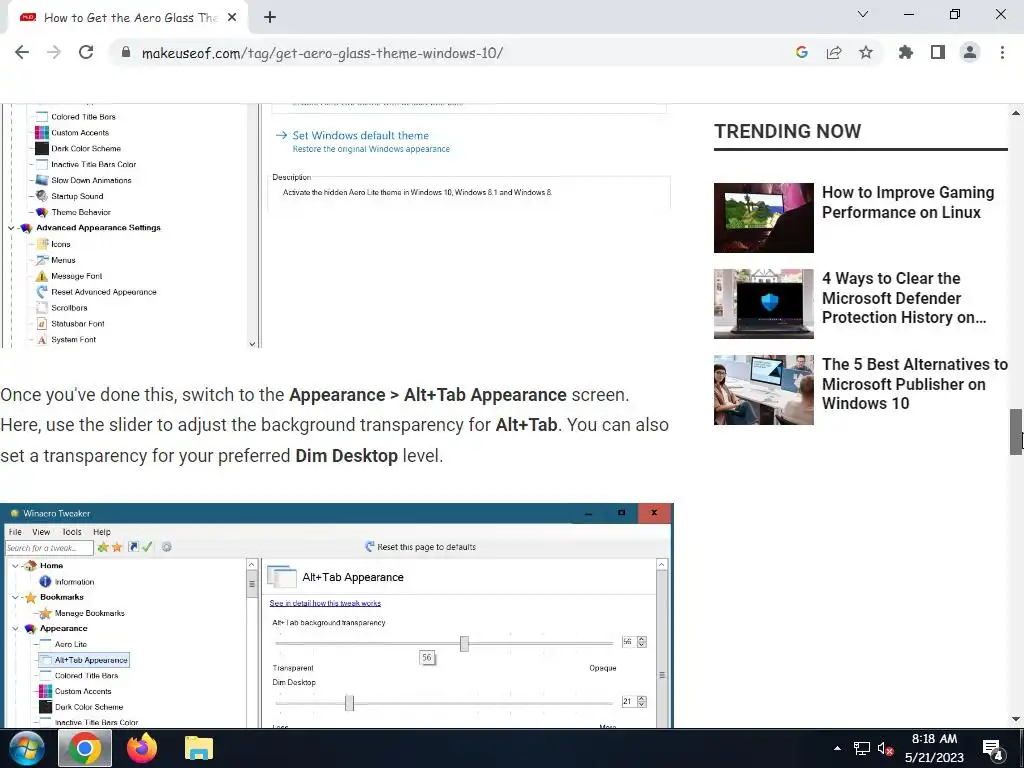Open the Action Center notifications

pos(993,750)
